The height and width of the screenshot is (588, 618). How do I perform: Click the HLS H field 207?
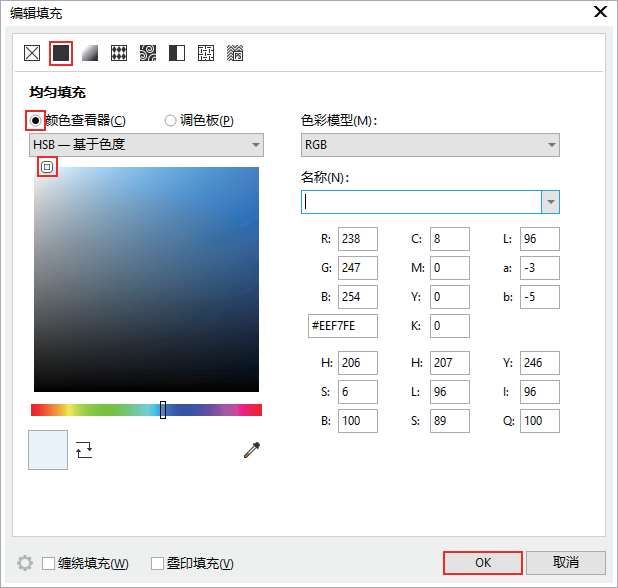tap(450, 363)
